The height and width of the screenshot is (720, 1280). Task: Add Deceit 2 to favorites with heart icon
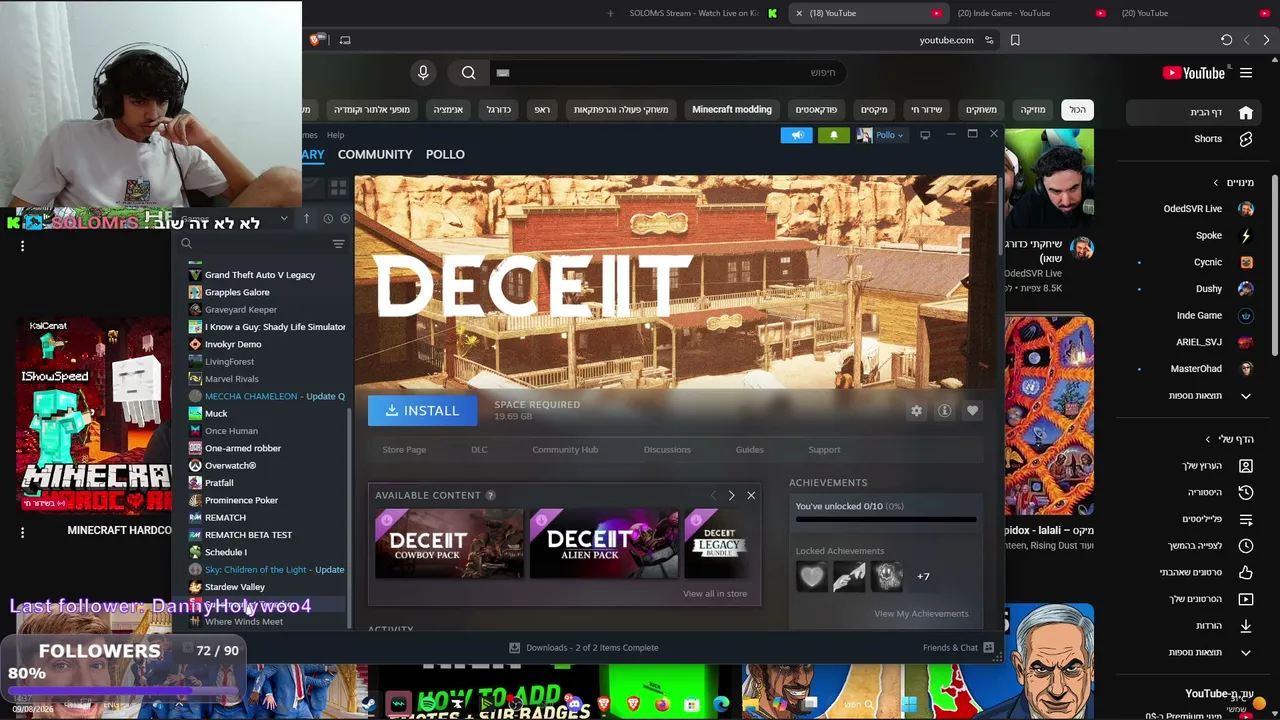pyautogui.click(x=972, y=411)
